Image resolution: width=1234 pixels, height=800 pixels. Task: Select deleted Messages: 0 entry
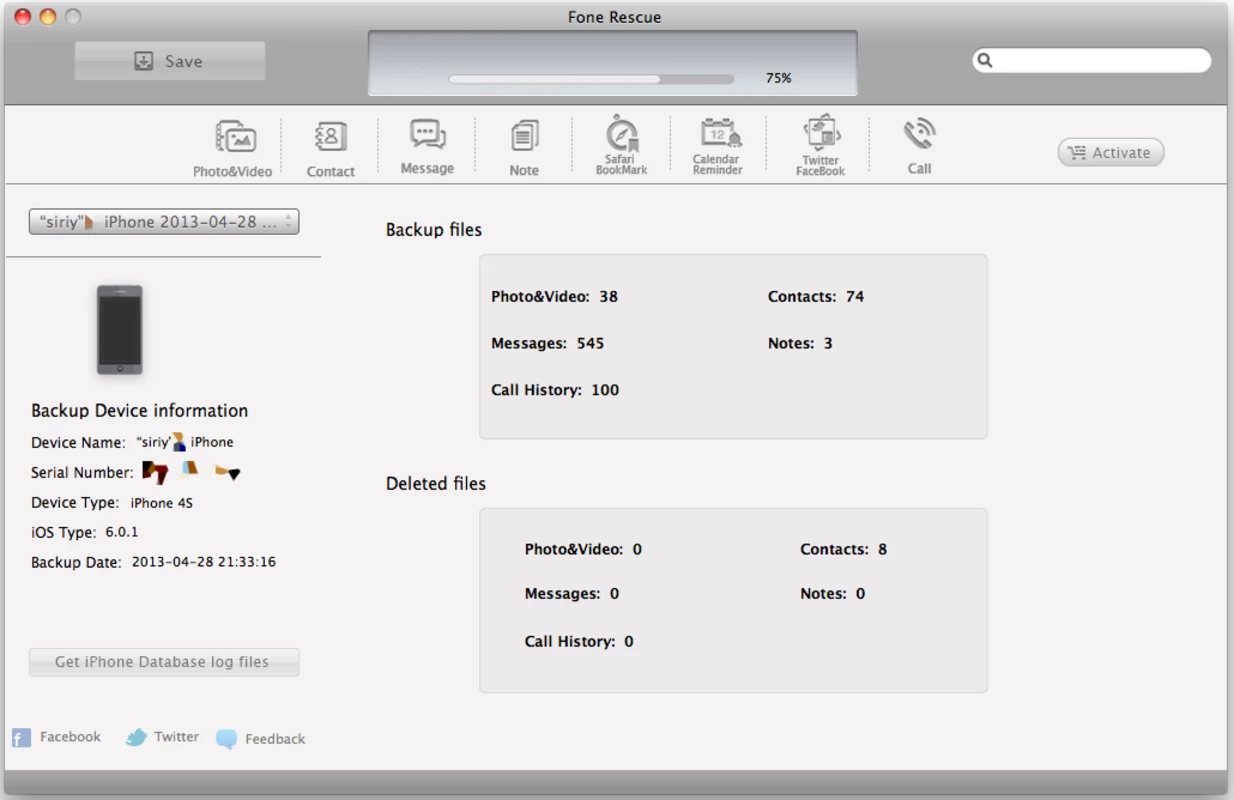571,594
